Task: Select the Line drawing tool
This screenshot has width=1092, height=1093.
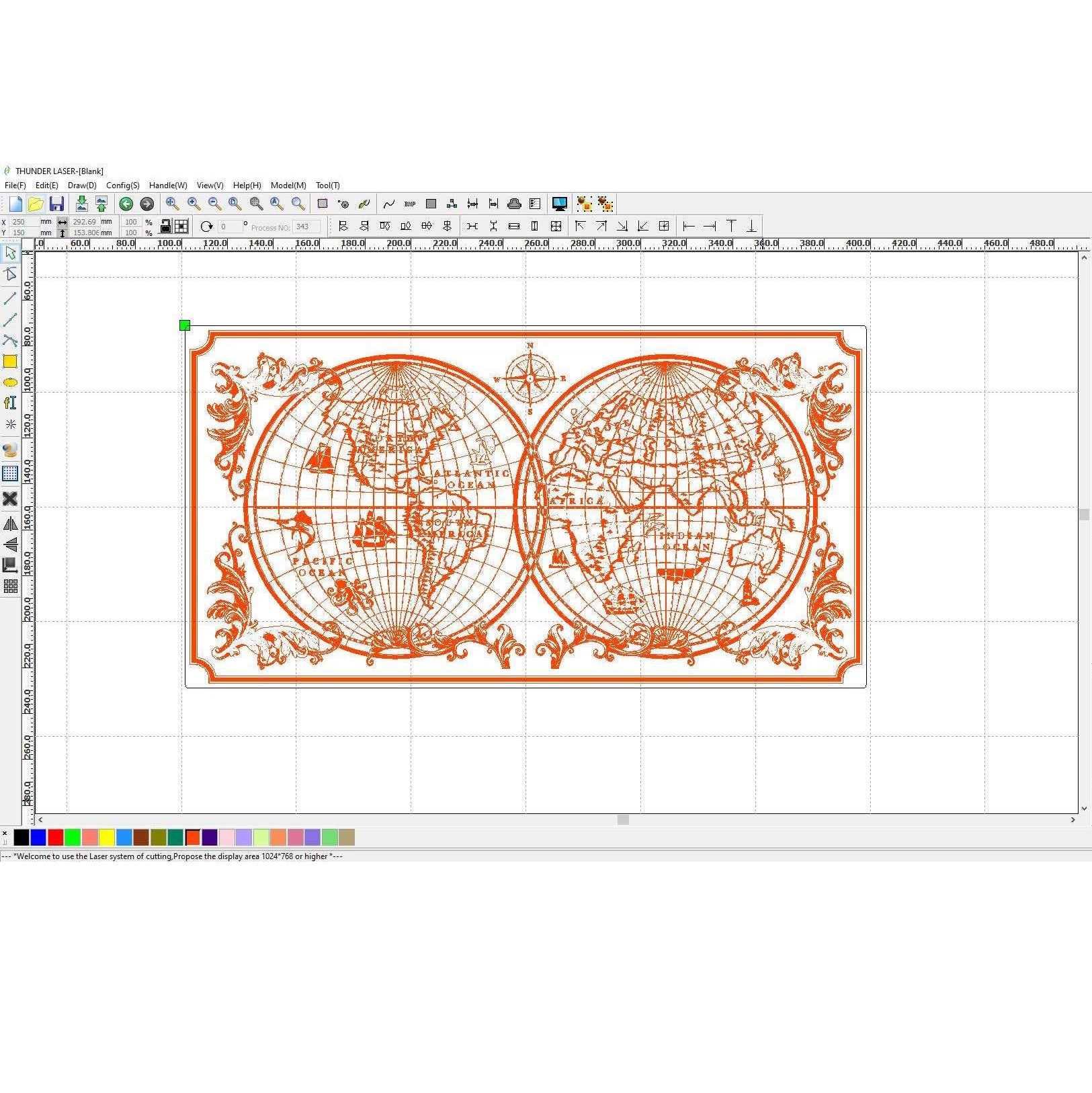Action: tap(10, 297)
